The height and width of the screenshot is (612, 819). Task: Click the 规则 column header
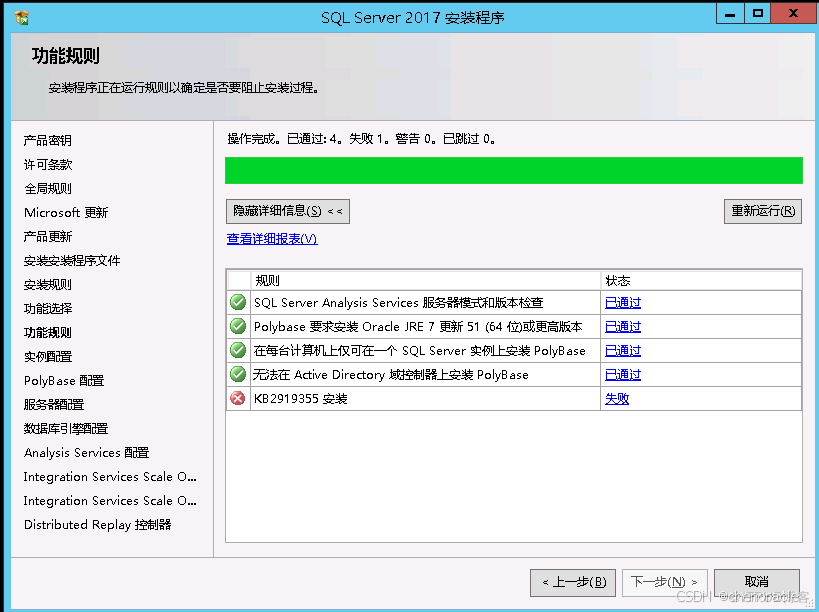pos(425,280)
